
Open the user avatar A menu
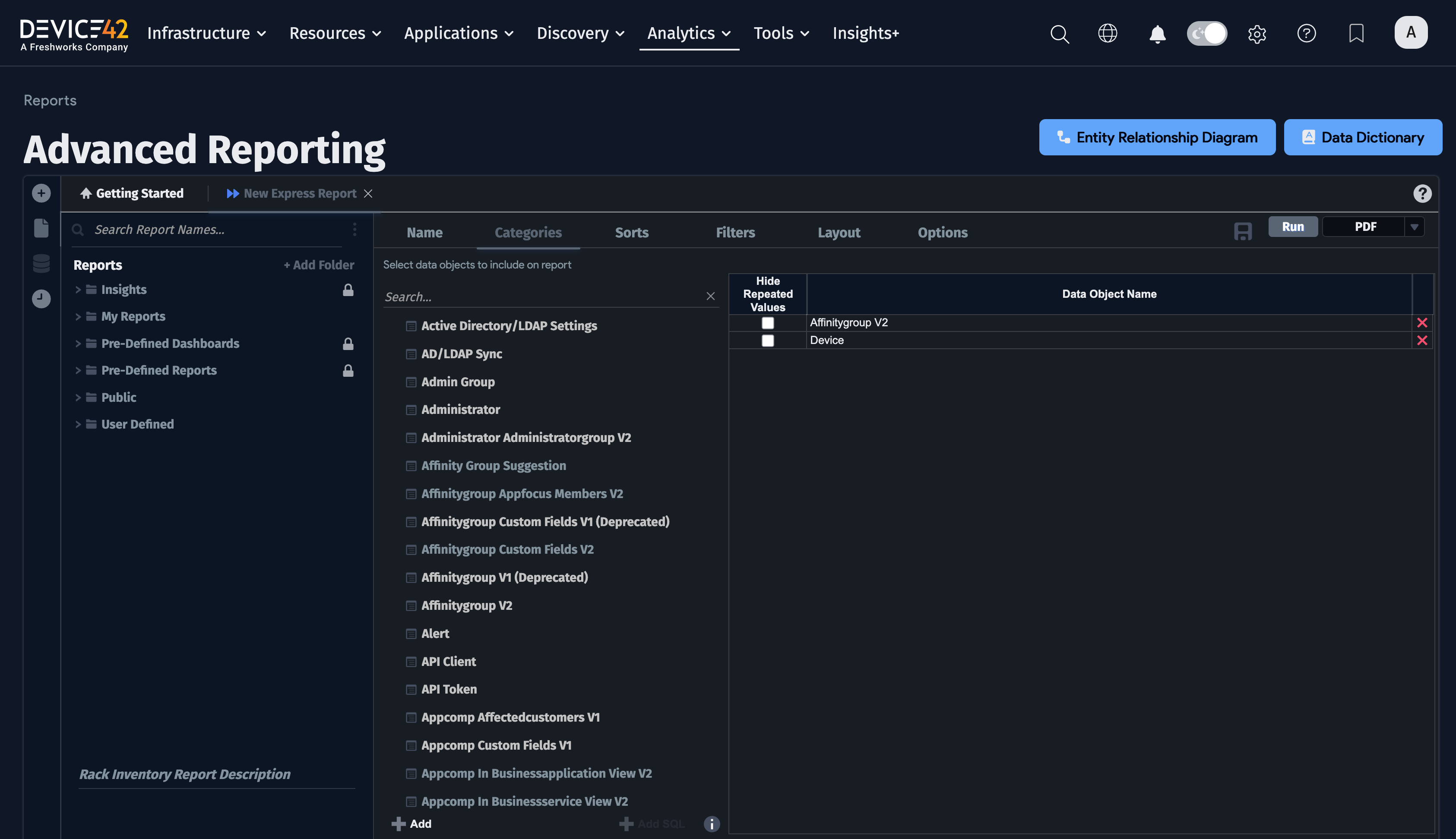tap(1411, 32)
